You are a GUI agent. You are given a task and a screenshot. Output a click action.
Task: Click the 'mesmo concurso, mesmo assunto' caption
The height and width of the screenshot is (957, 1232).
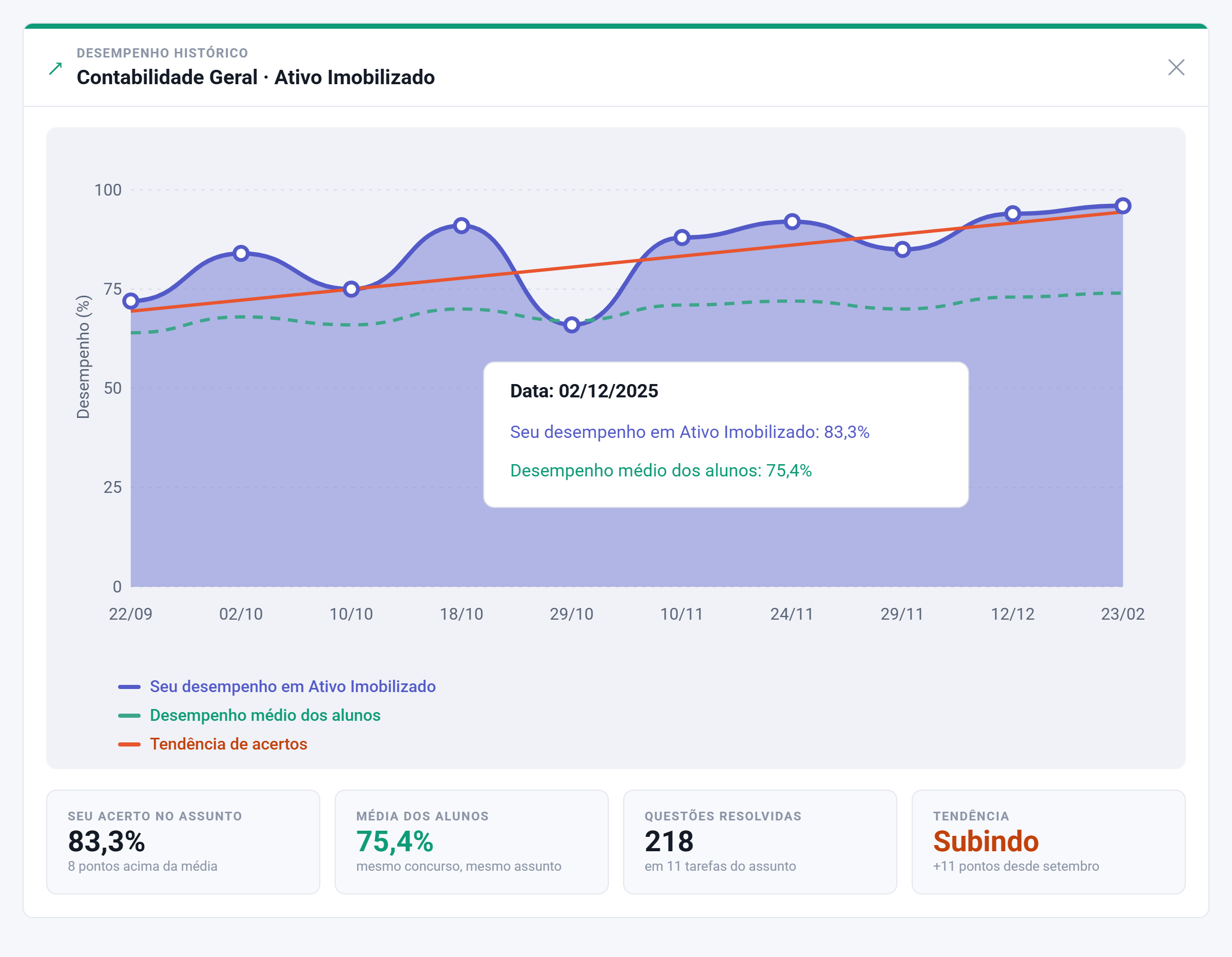(458, 866)
